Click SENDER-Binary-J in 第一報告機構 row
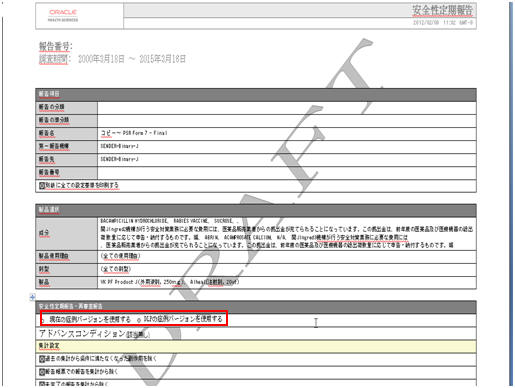This screenshot has height=388, width=515. (119, 146)
